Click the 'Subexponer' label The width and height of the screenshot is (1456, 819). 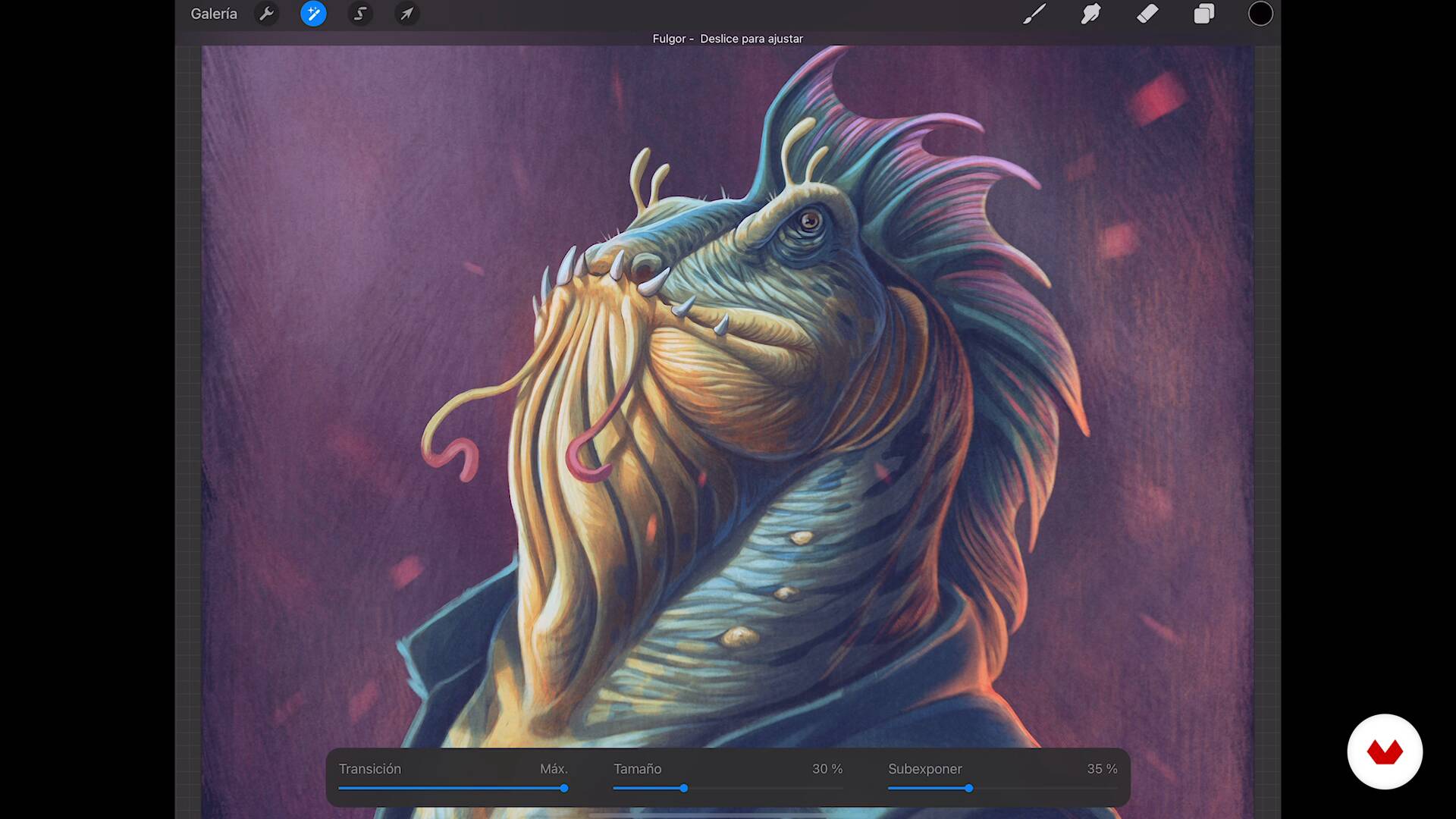tap(925, 769)
